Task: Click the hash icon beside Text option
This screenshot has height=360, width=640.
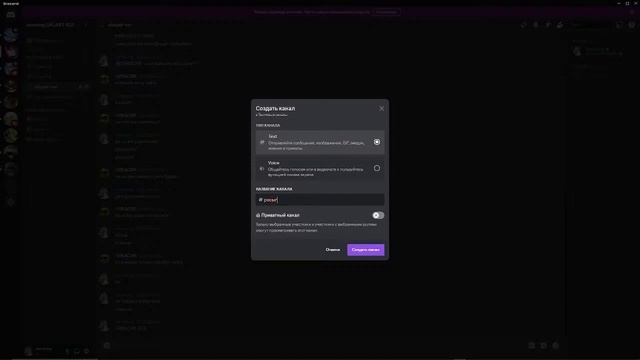Action: click(x=262, y=142)
